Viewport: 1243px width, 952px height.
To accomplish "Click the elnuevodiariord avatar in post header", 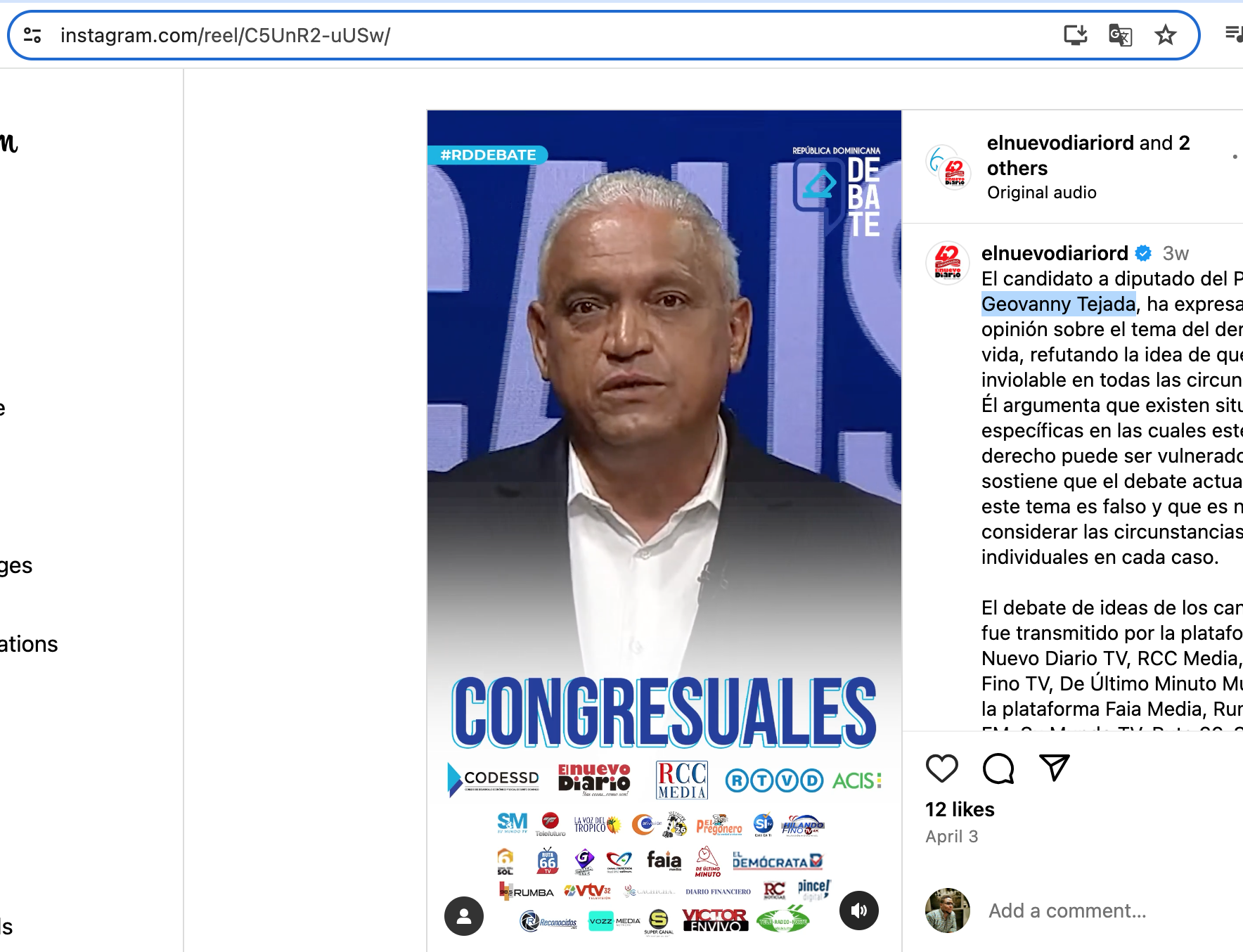I will pos(948,167).
